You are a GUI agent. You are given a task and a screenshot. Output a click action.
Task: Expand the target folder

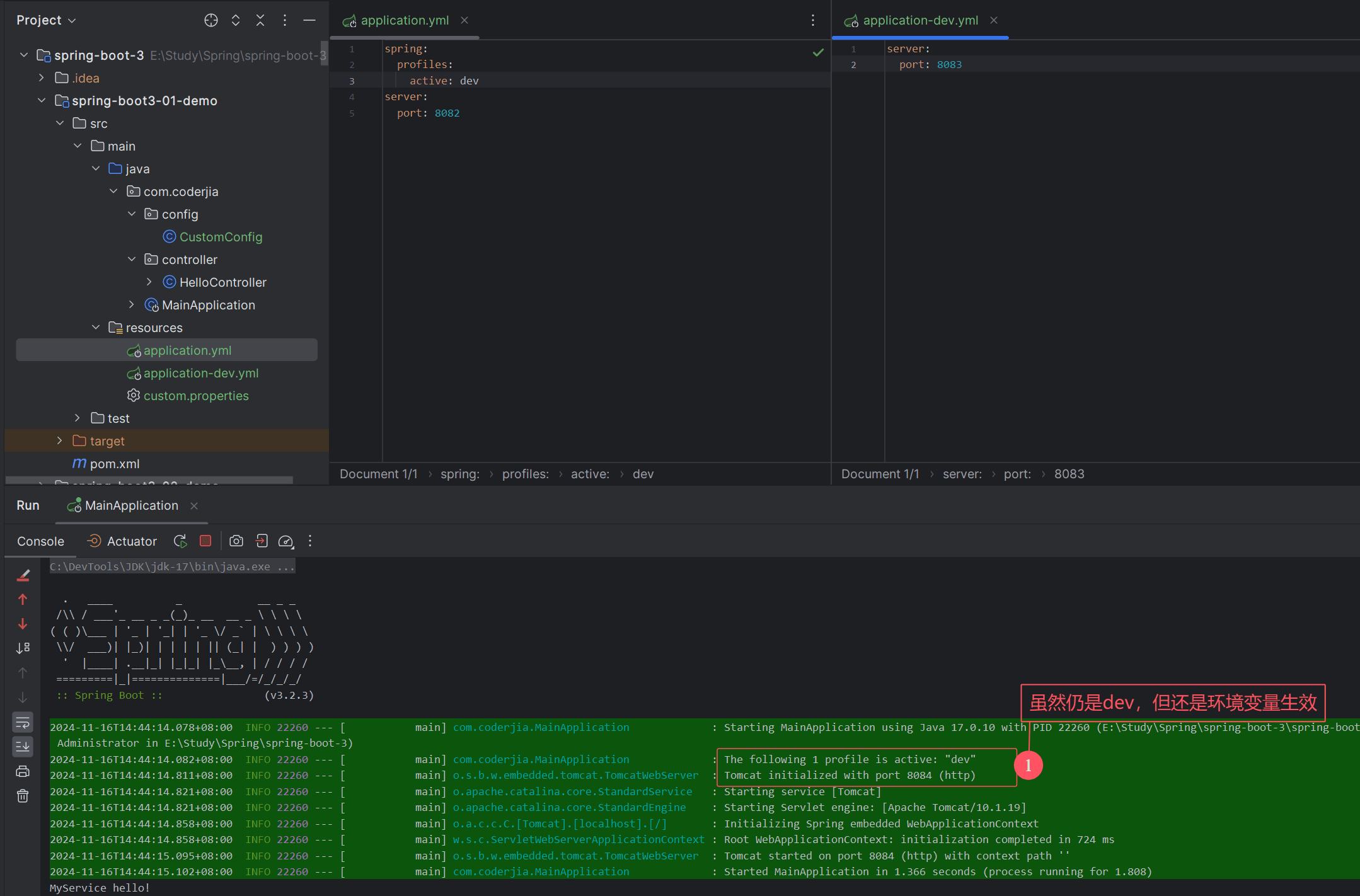[x=60, y=440]
